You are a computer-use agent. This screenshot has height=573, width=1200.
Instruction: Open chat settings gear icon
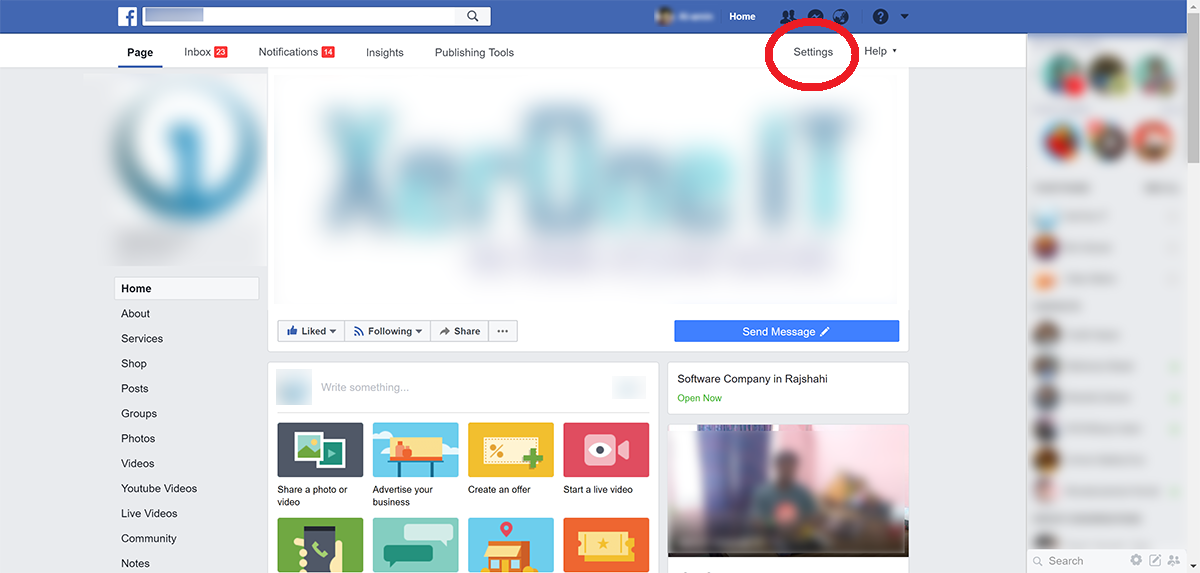pos(1136,560)
